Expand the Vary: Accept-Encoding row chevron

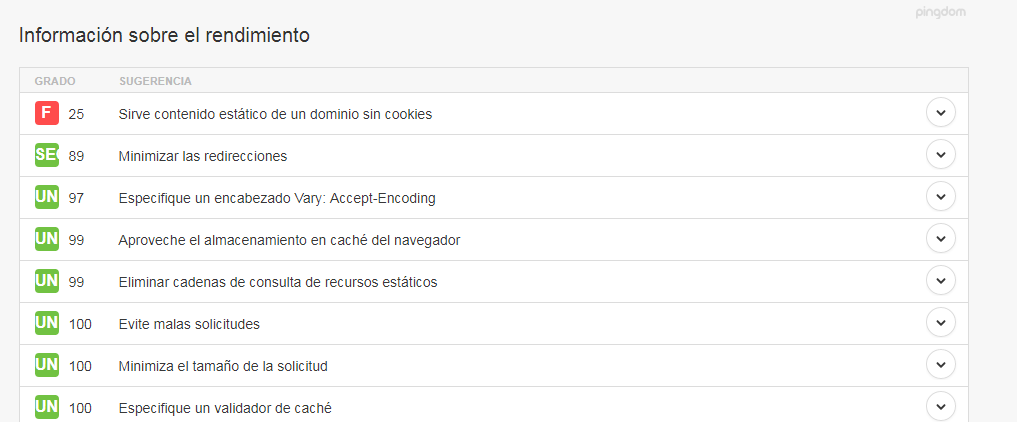[x=941, y=196]
